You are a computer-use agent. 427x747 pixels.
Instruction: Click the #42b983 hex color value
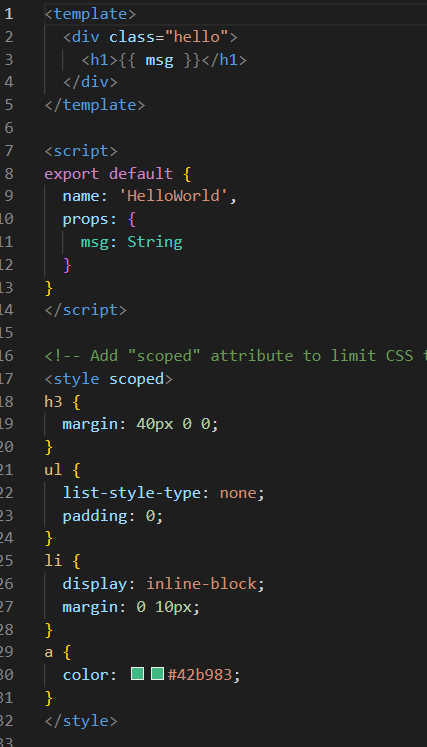(200, 675)
